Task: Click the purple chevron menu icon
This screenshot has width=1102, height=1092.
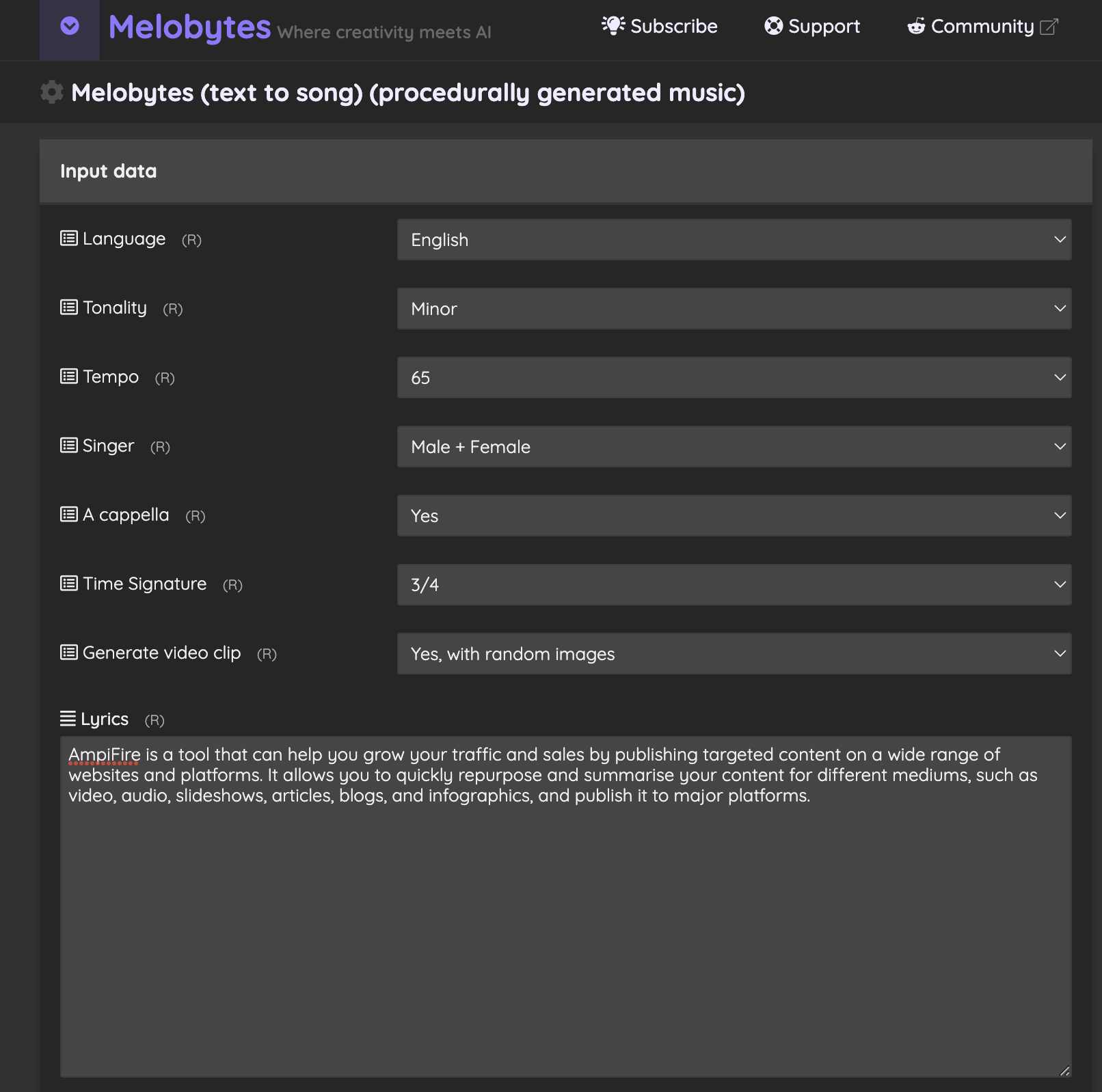Action: click(x=70, y=27)
